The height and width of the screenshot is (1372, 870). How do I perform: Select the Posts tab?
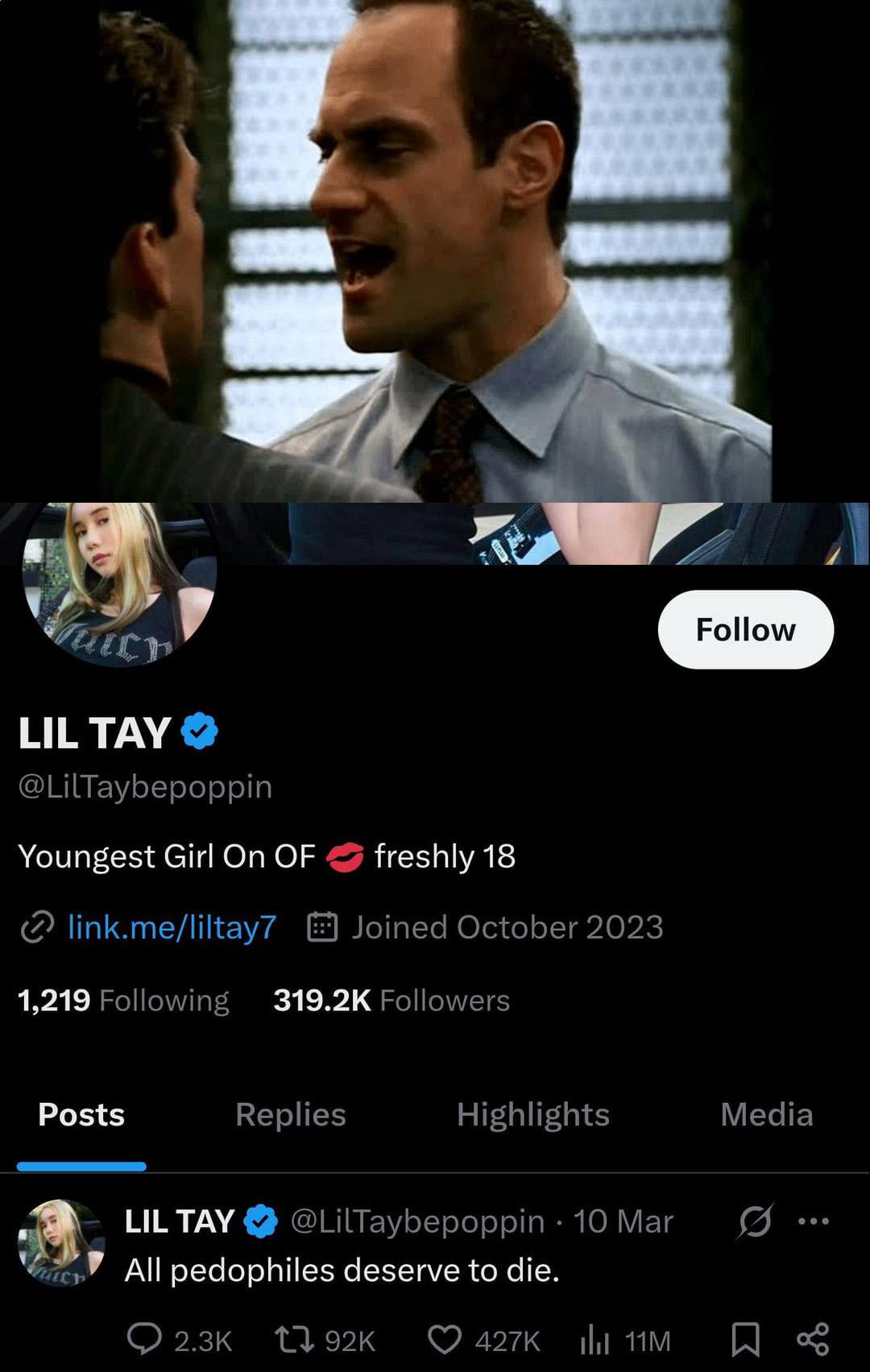[81, 1115]
